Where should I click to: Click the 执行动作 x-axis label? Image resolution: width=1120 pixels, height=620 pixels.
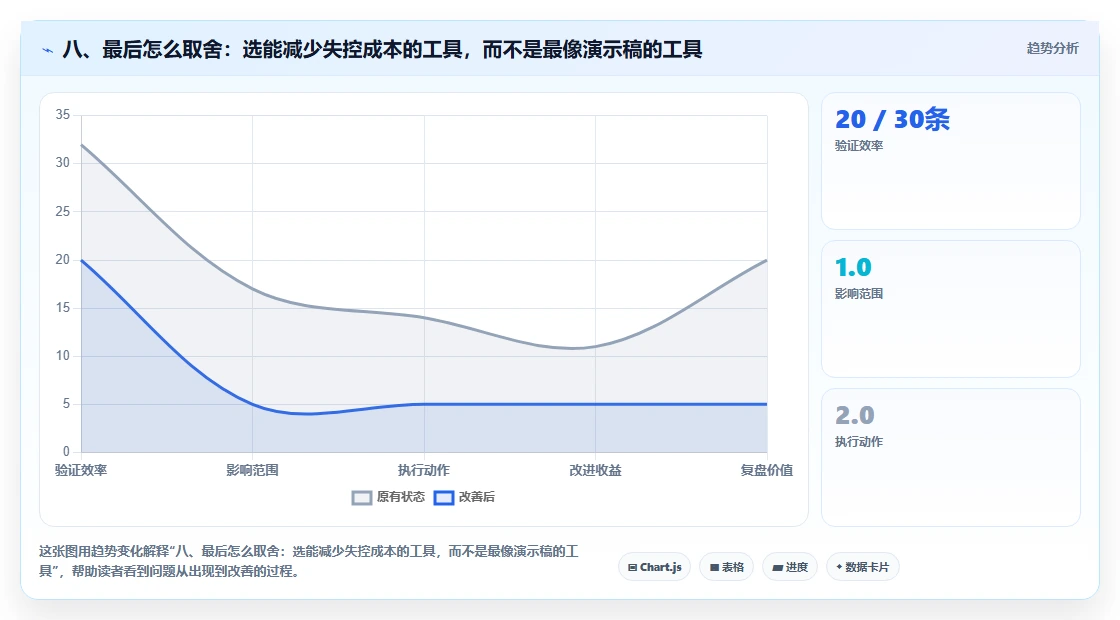click(424, 470)
